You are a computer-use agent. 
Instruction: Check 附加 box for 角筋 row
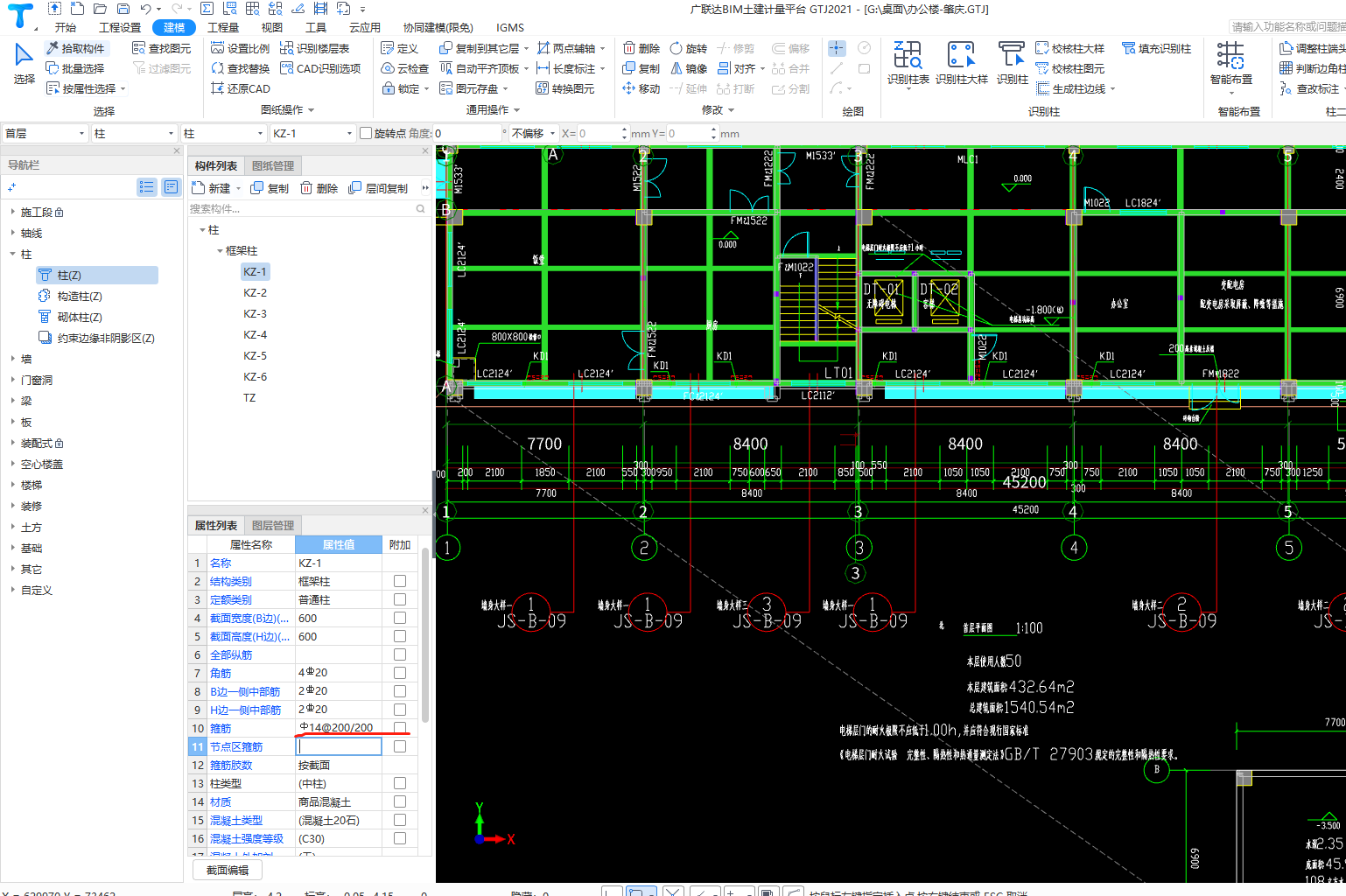(400, 673)
